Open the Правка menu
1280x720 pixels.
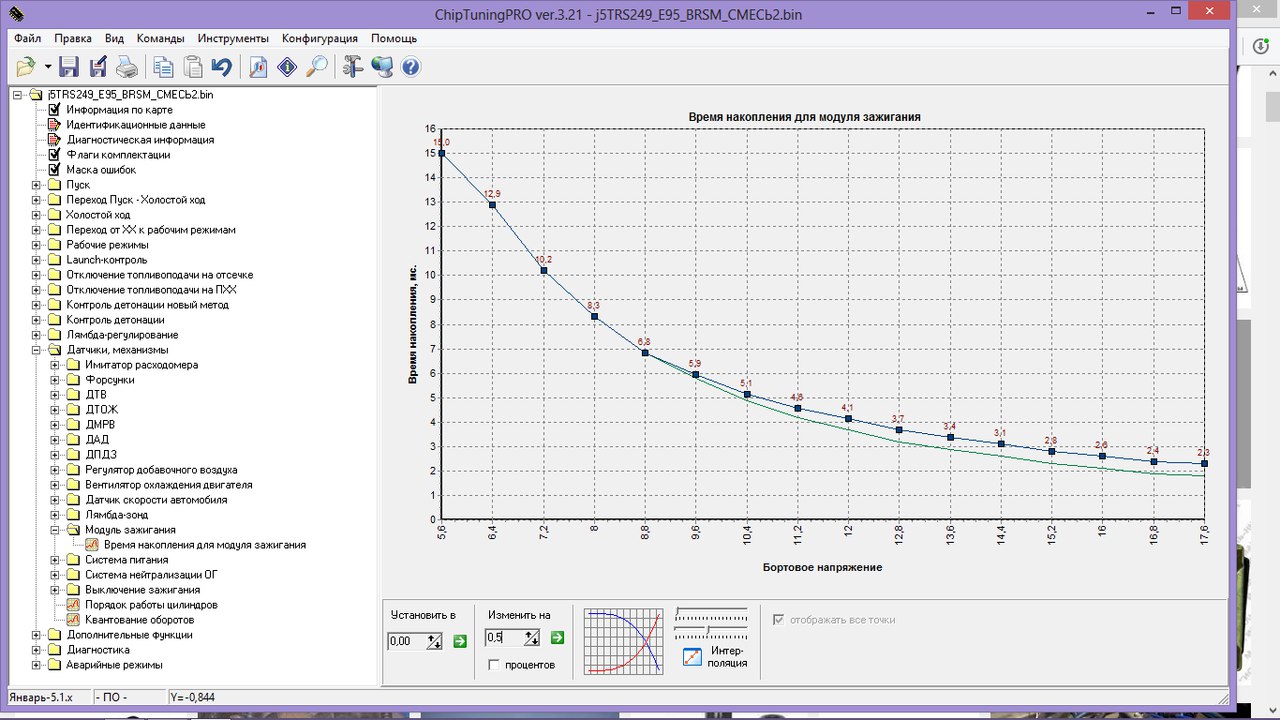point(73,38)
